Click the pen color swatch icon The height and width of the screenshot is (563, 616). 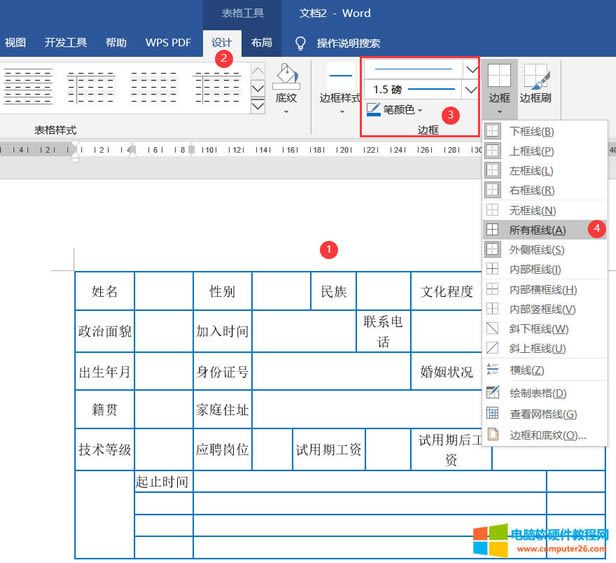click(374, 110)
